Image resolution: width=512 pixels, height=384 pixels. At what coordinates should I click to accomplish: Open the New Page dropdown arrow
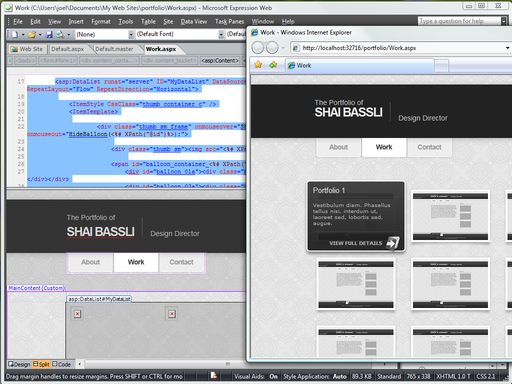[23, 35]
